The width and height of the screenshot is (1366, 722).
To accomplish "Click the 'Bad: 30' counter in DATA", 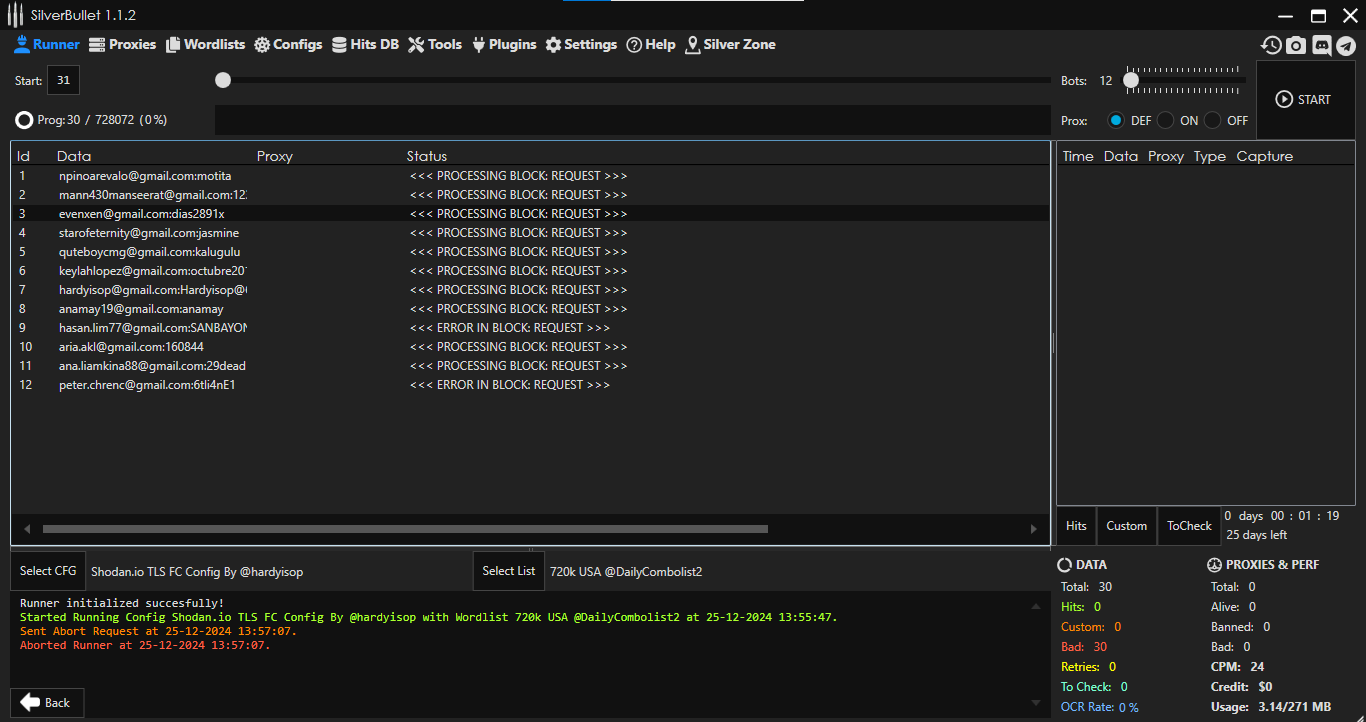I will [1084, 647].
